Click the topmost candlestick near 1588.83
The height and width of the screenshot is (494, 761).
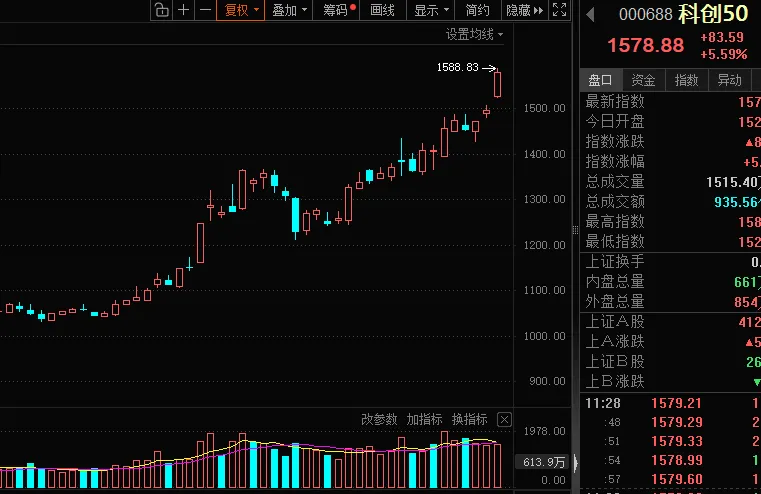[x=498, y=84]
